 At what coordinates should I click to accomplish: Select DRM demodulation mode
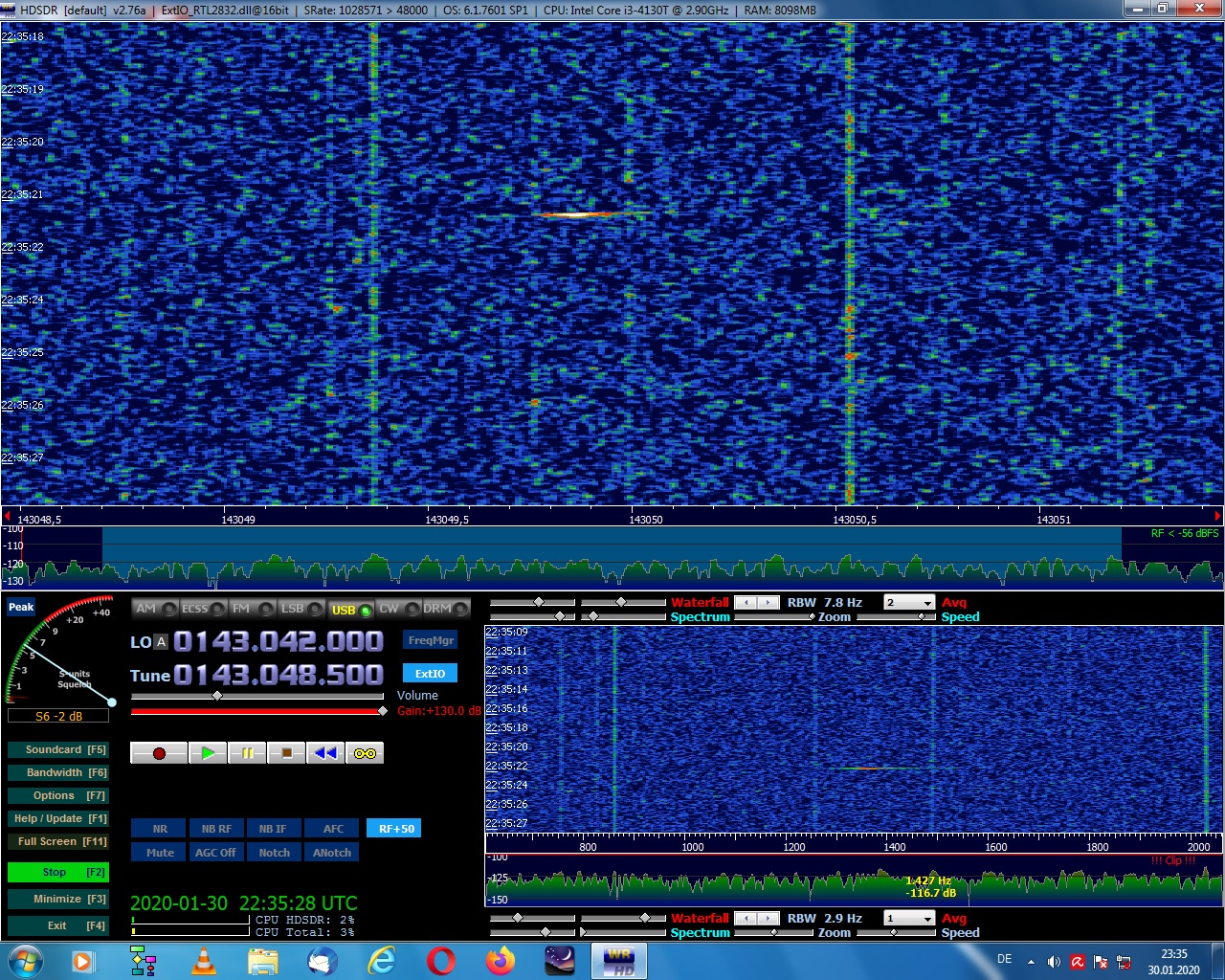point(447,609)
